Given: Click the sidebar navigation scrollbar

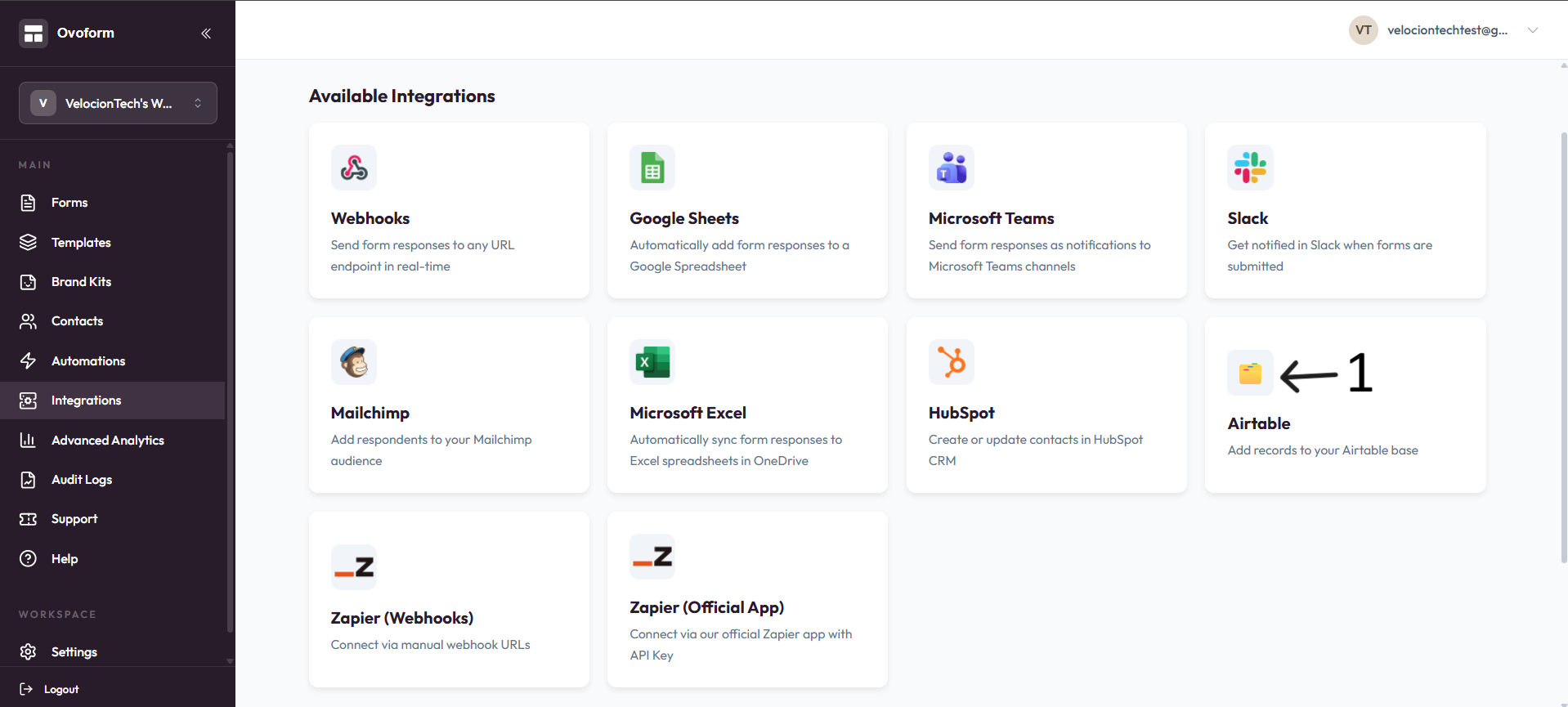Looking at the screenshot, I should click(x=230, y=392).
